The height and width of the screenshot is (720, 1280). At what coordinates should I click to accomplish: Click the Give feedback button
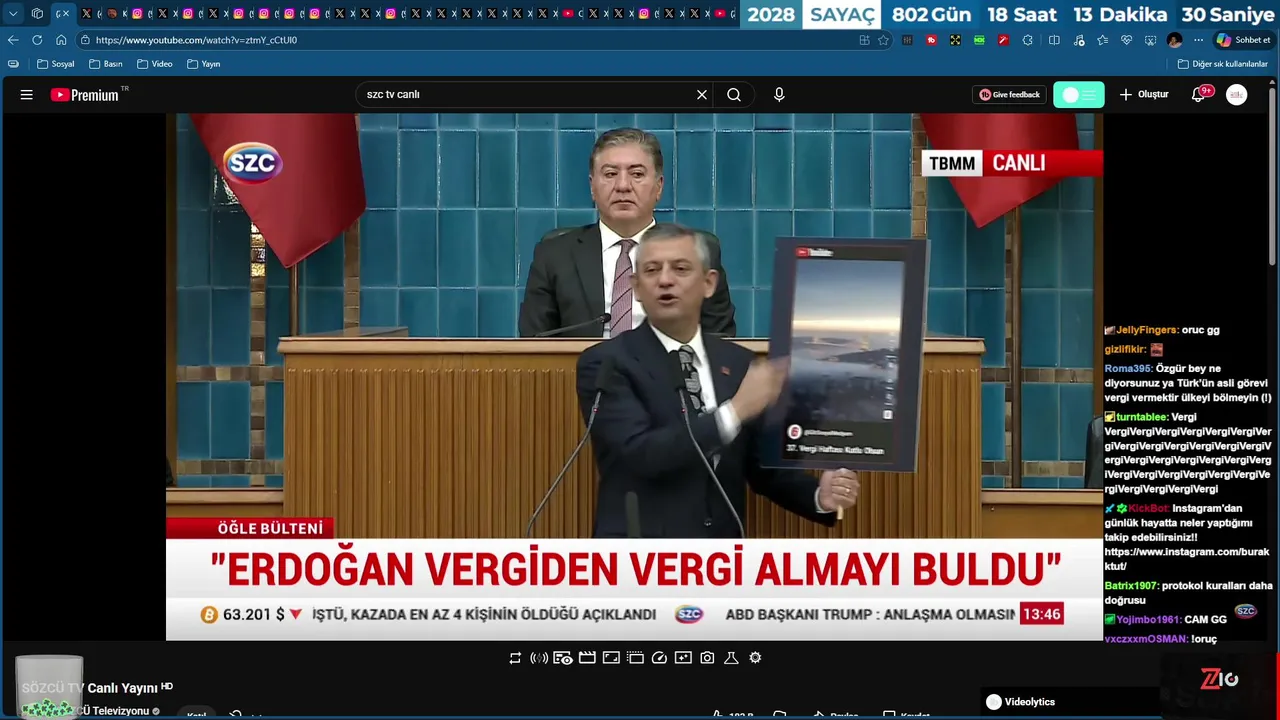tap(1009, 95)
